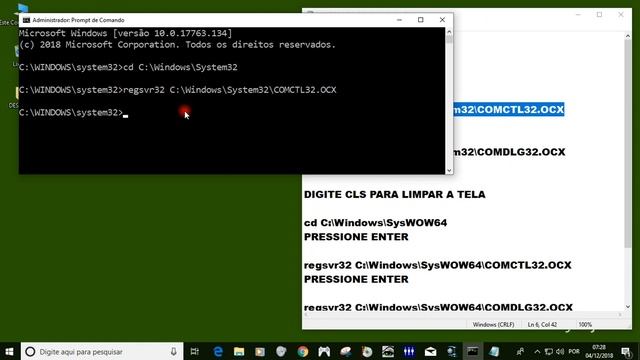Show hidden system tray icons
This screenshot has height=360, width=640.
(x=537, y=351)
